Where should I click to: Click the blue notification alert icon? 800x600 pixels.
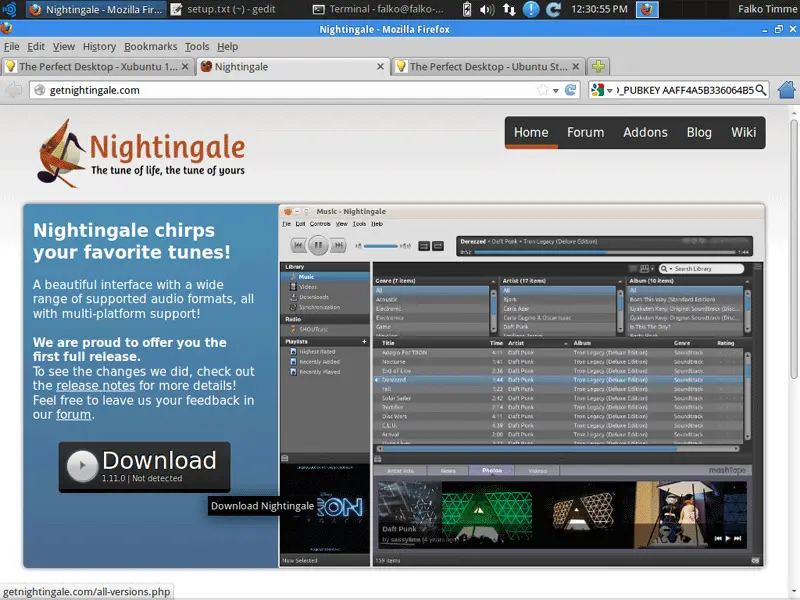531,9
